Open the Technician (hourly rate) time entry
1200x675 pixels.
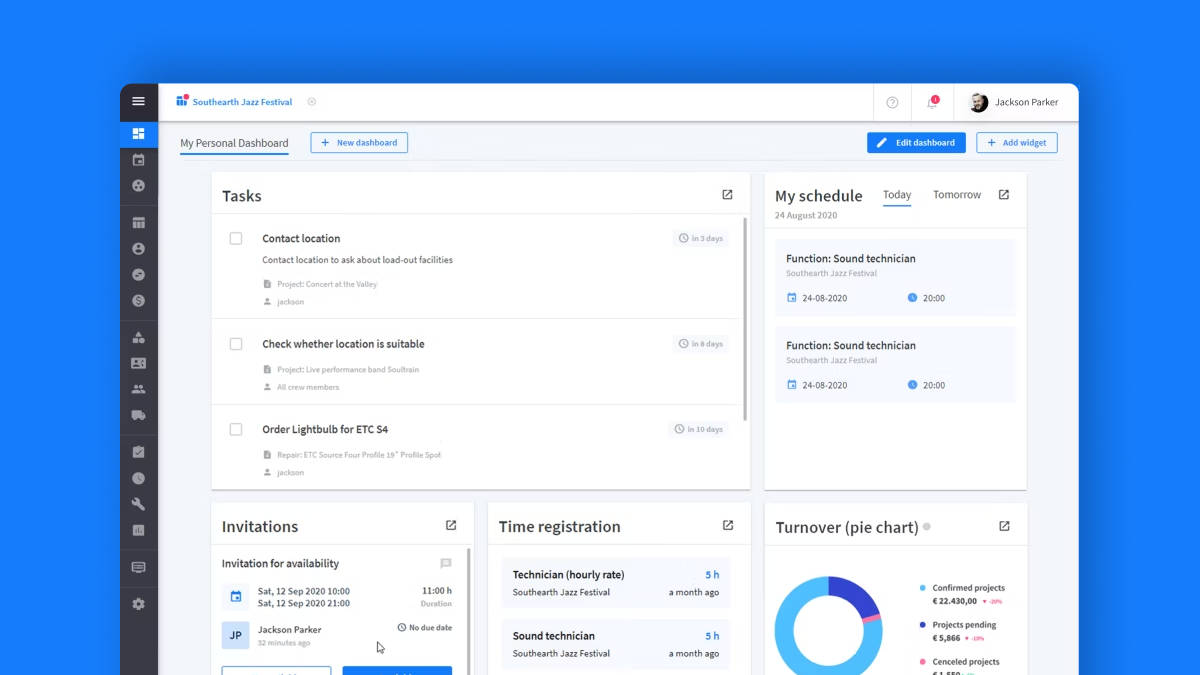coord(615,583)
